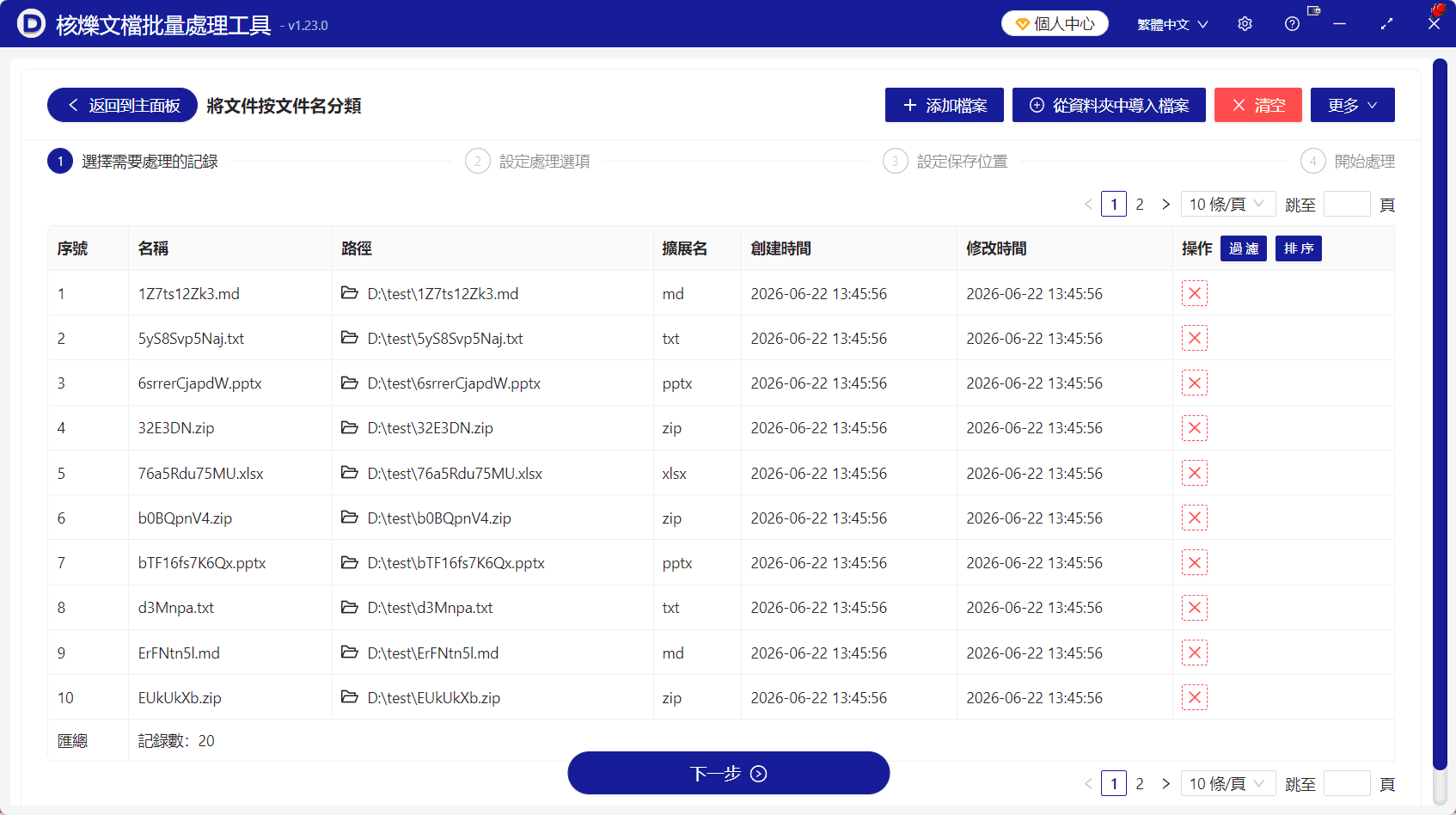Click the 過濾 filter button
The width and height of the screenshot is (1456, 815).
tap(1244, 248)
